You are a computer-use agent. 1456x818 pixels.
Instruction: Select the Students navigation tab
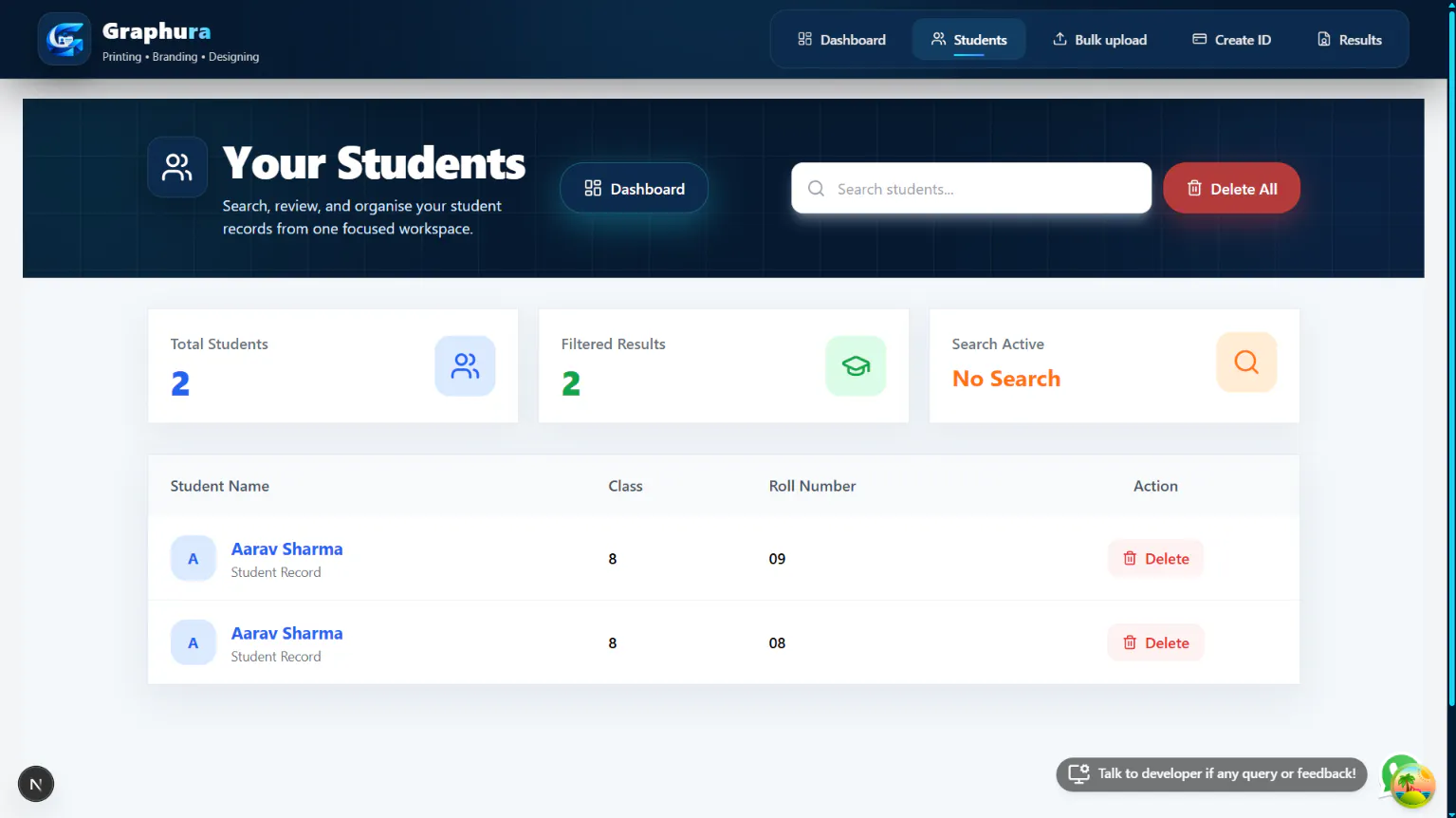pos(968,40)
